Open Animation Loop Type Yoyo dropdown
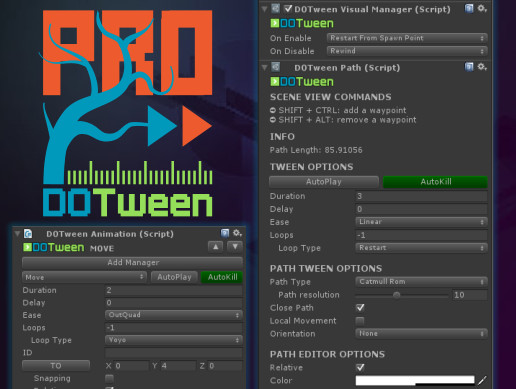The height and width of the screenshot is (389, 516). click(x=174, y=340)
